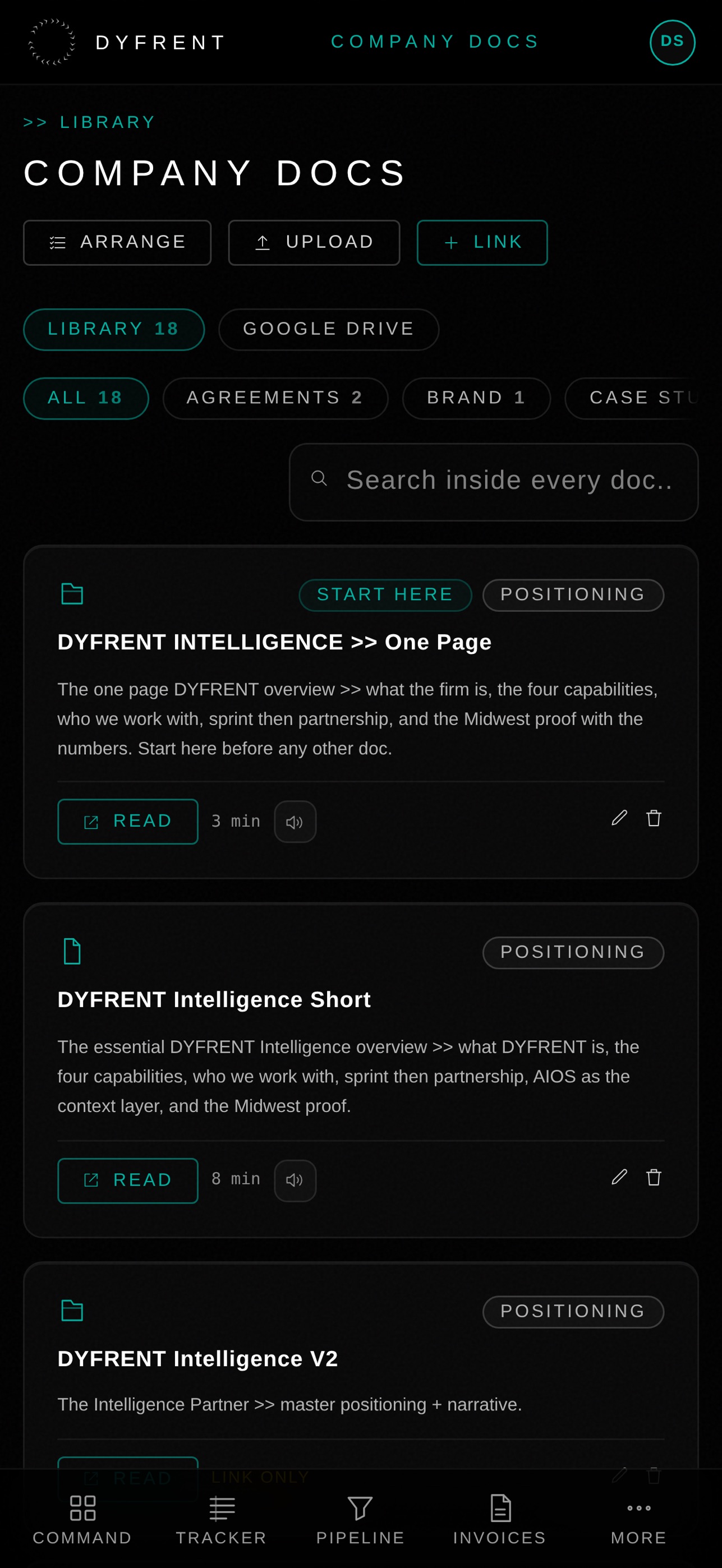Add a new Link

point(482,243)
